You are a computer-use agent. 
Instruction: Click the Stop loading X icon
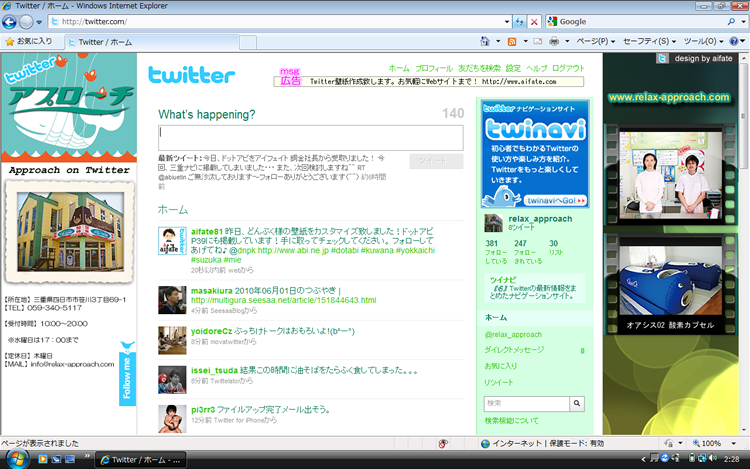click(x=534, y=22)
